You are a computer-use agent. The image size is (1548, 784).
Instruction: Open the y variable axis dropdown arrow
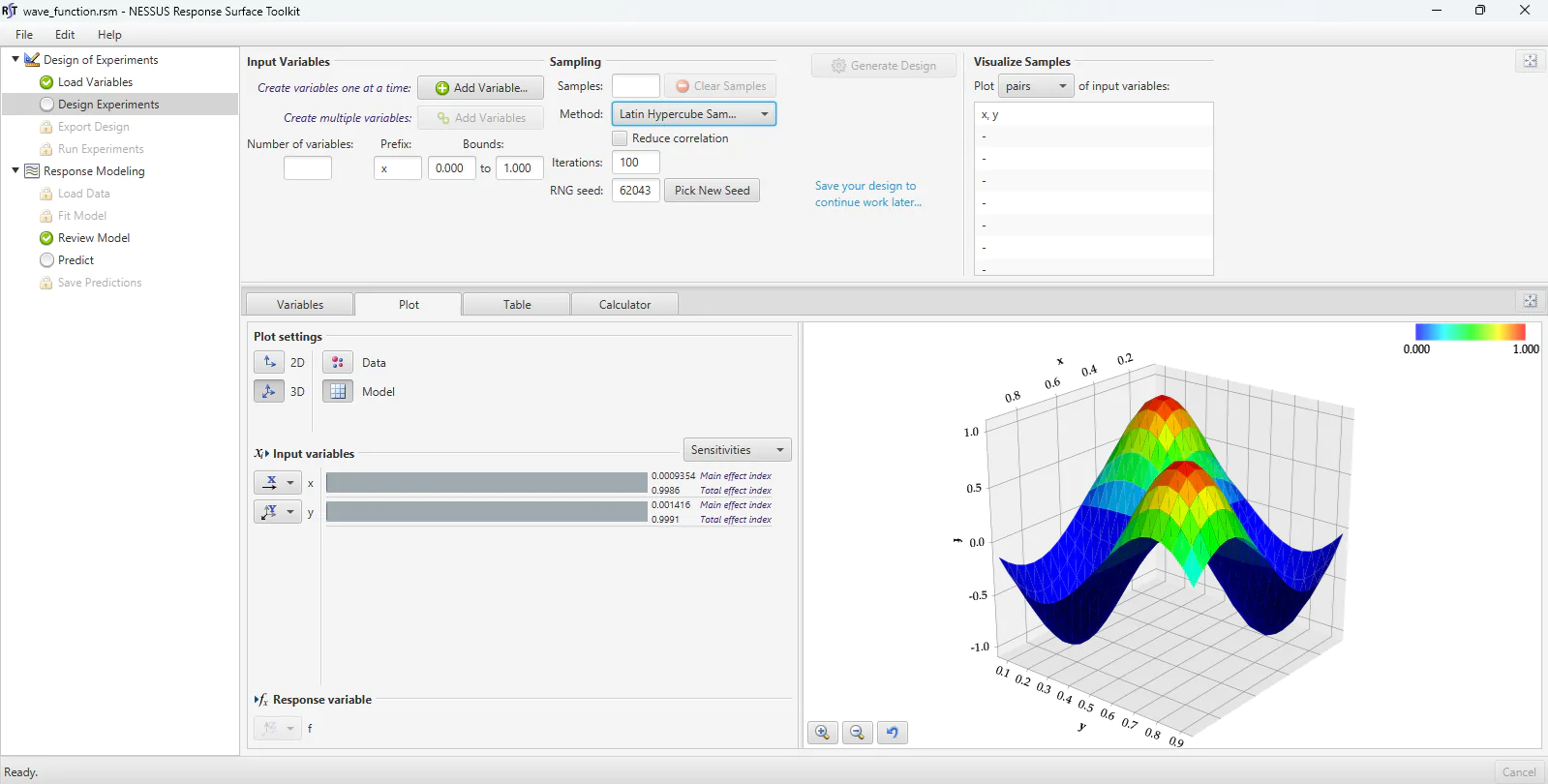[x=290, y=511]
